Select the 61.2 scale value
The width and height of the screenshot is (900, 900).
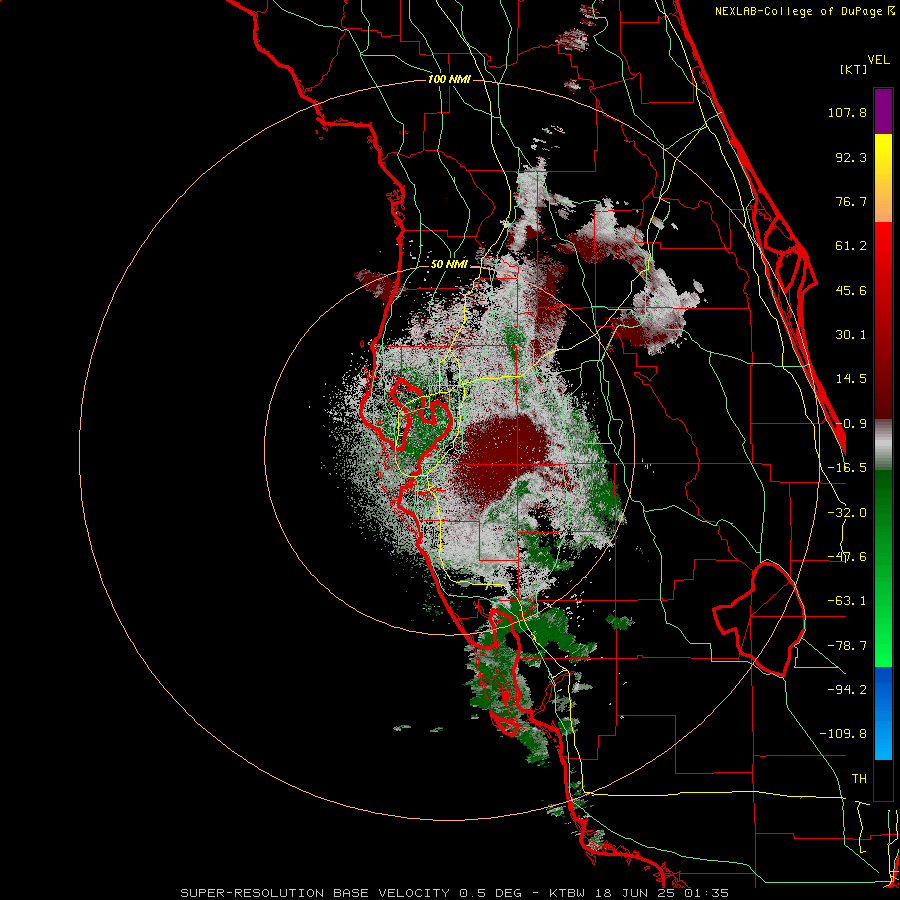point(851,246)
